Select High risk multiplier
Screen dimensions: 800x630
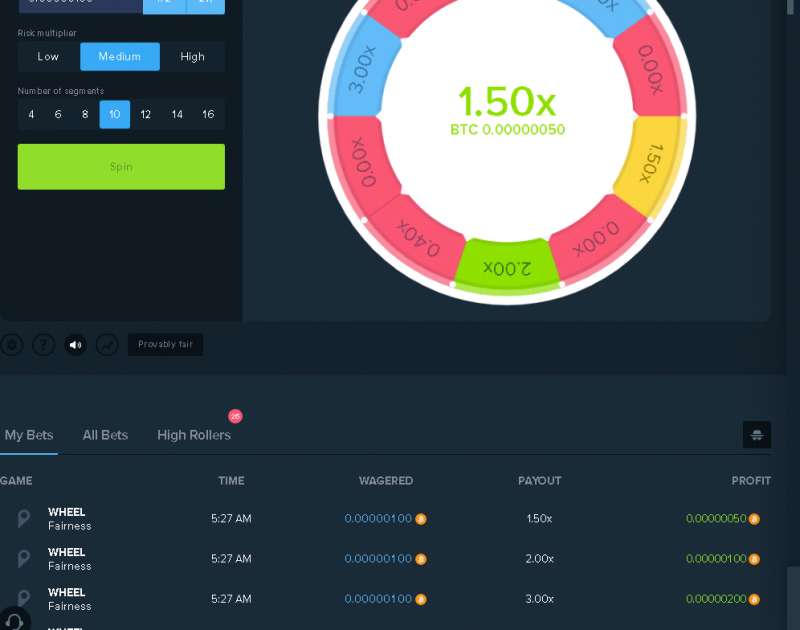(x=192, y=57)
